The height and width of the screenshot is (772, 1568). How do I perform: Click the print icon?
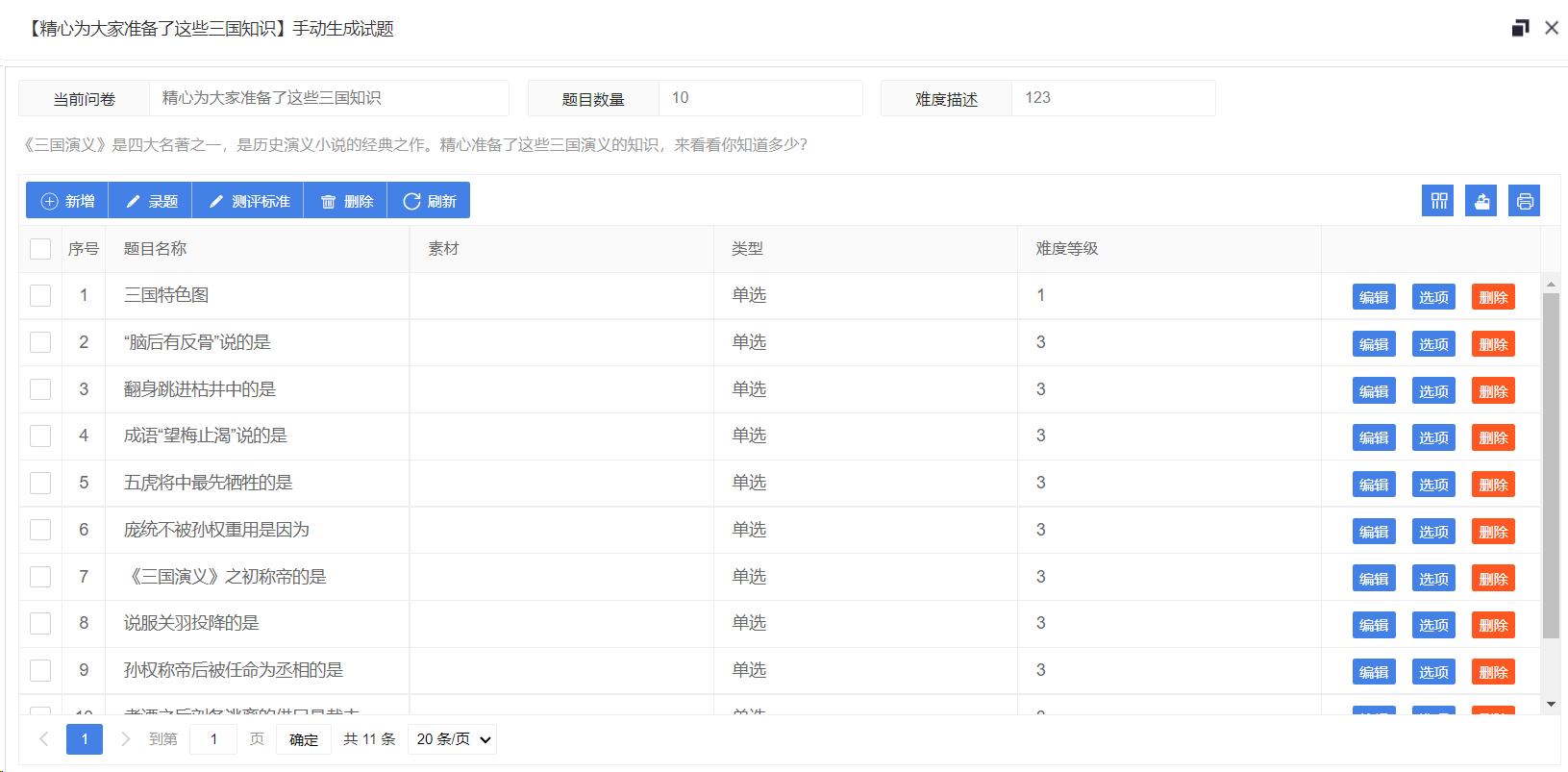[x=1525, y=201]
